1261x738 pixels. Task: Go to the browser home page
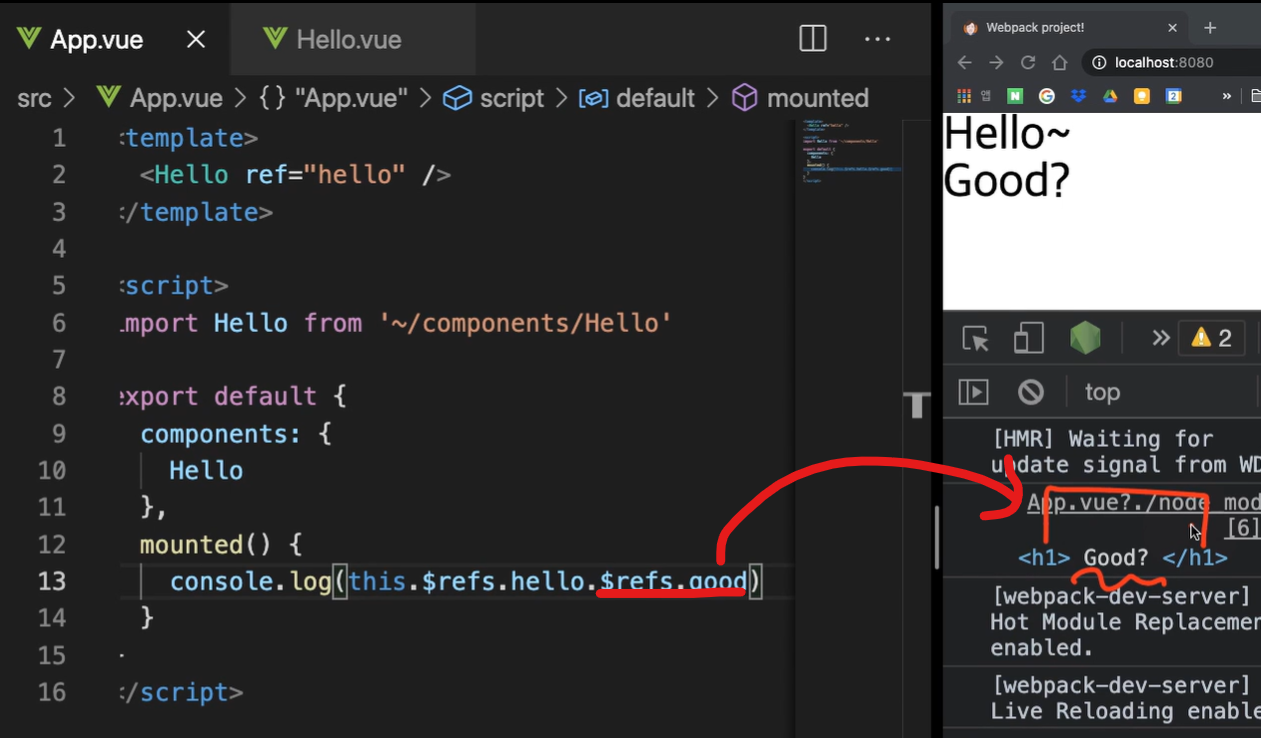point(1060,62)
